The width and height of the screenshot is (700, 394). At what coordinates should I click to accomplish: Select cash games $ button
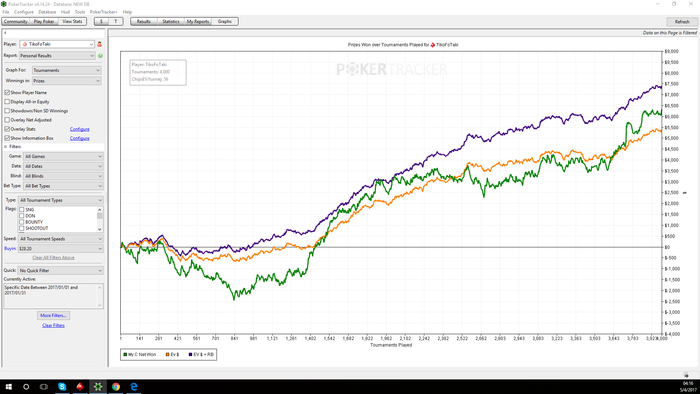[101, 21]
